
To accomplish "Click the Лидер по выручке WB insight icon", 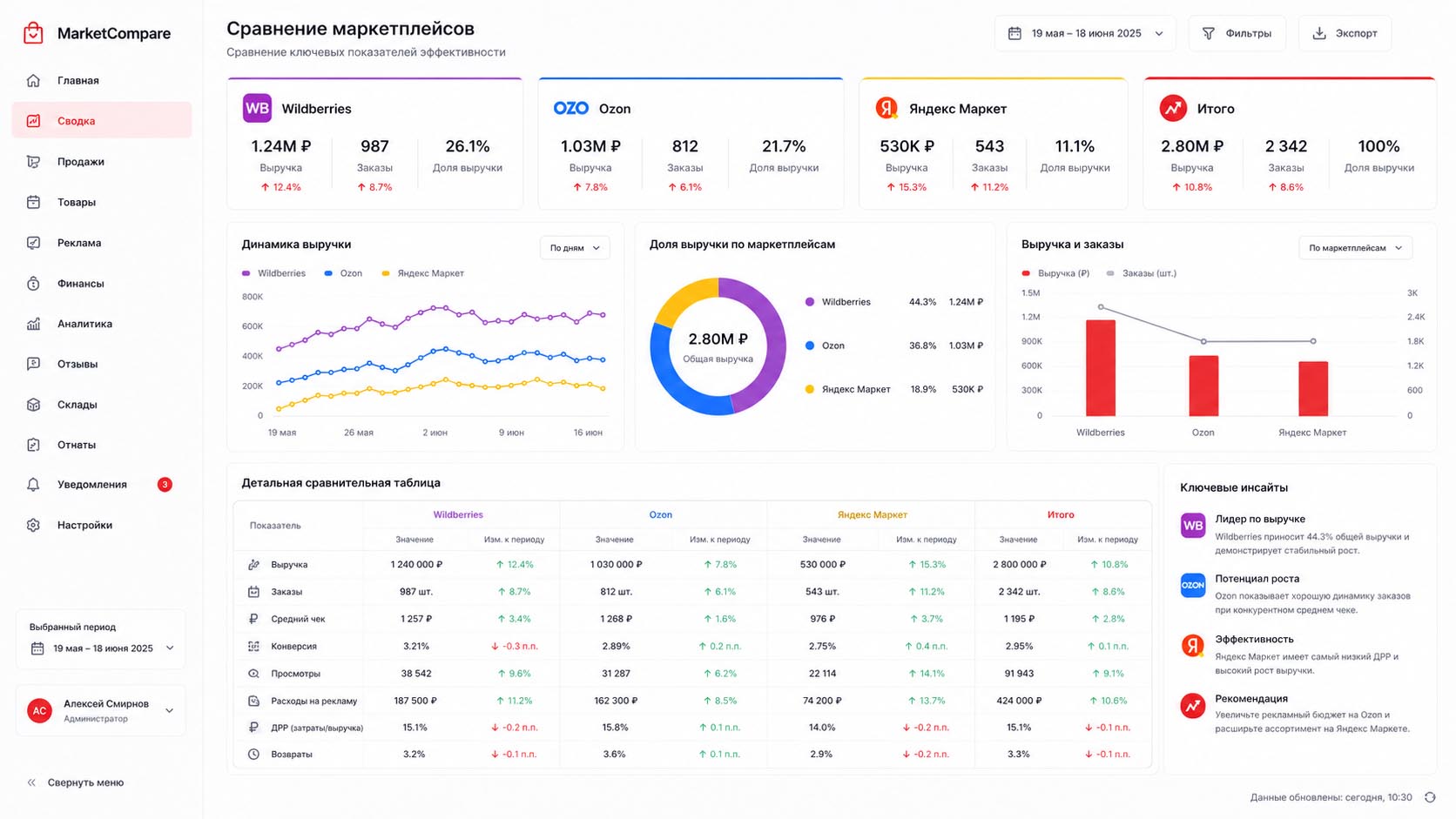I will 1193,526.
